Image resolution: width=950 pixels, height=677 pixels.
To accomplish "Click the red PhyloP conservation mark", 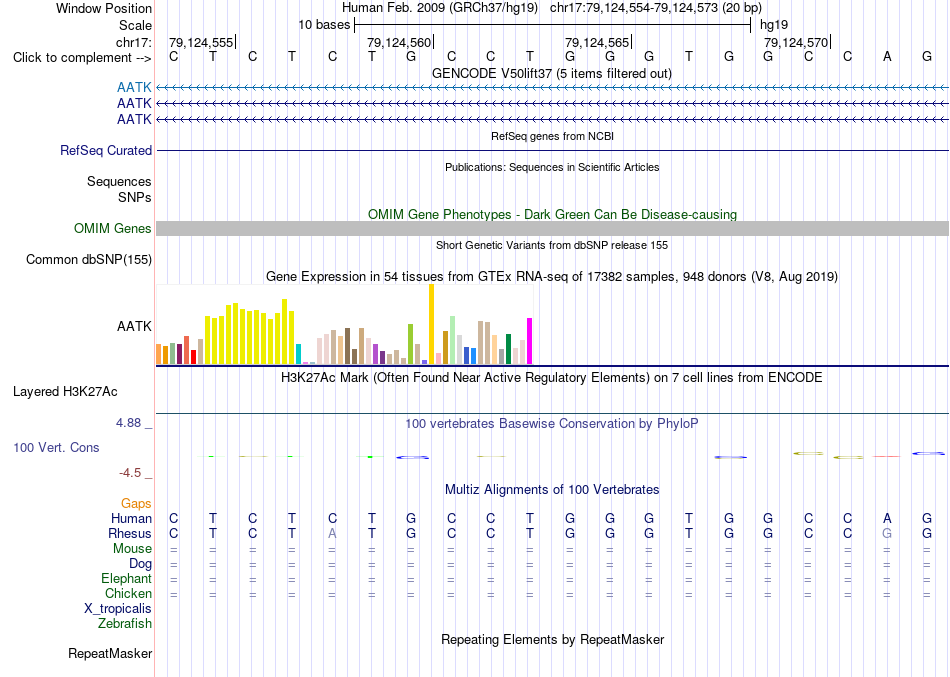I will [x=887, y=456].
